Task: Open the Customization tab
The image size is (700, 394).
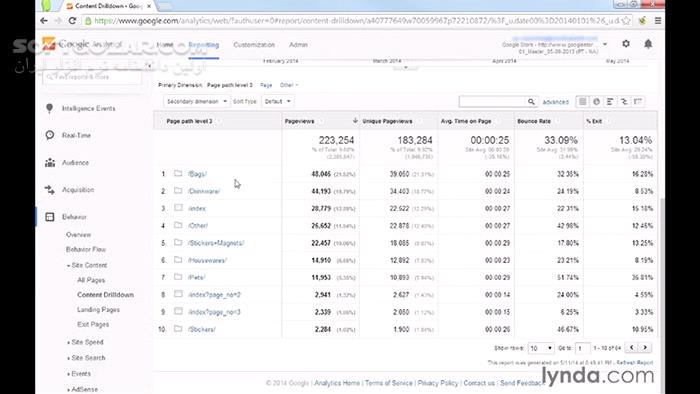Action: click(254, 45)
